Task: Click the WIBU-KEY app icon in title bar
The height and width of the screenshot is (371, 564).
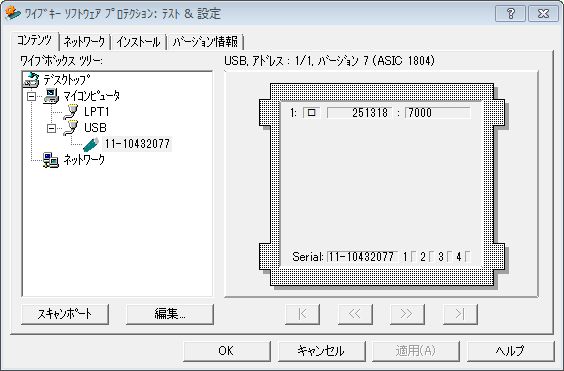Action: click(x=12, y=13)
